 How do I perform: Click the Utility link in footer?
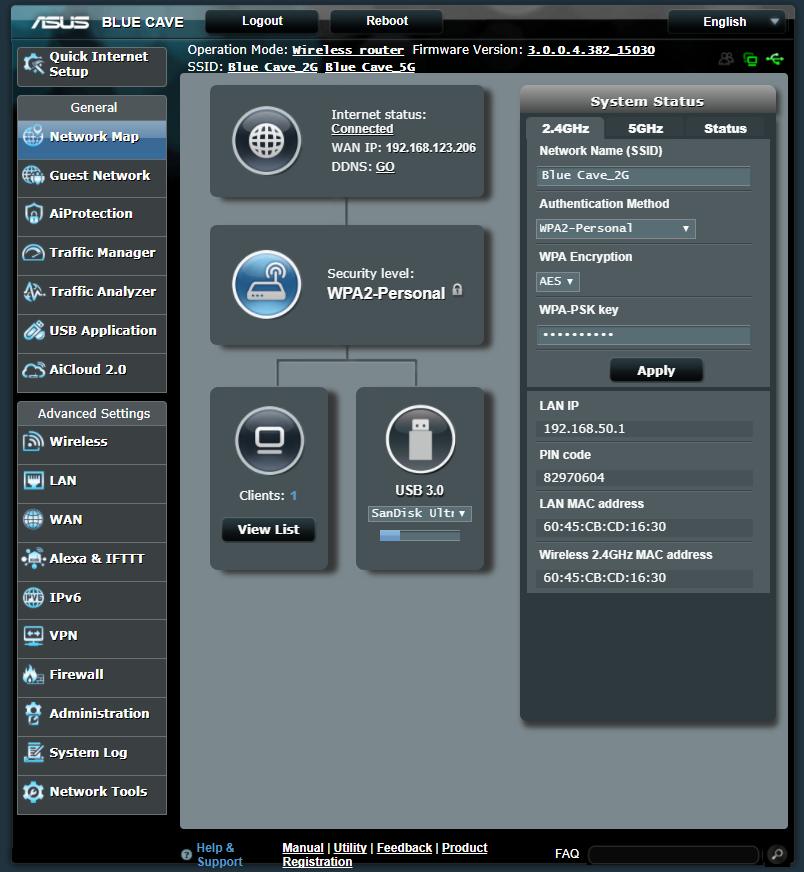point(350,848)
